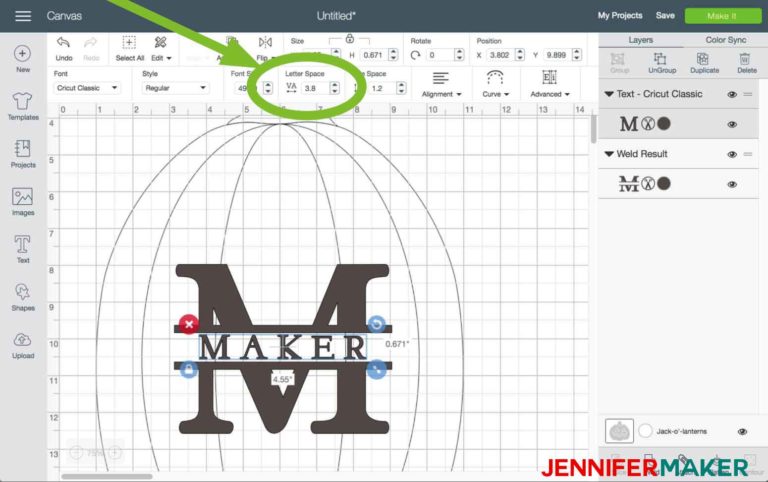The image size is (768, 482).
Task: Open the Images library
Action: click(x=23, y=201)
